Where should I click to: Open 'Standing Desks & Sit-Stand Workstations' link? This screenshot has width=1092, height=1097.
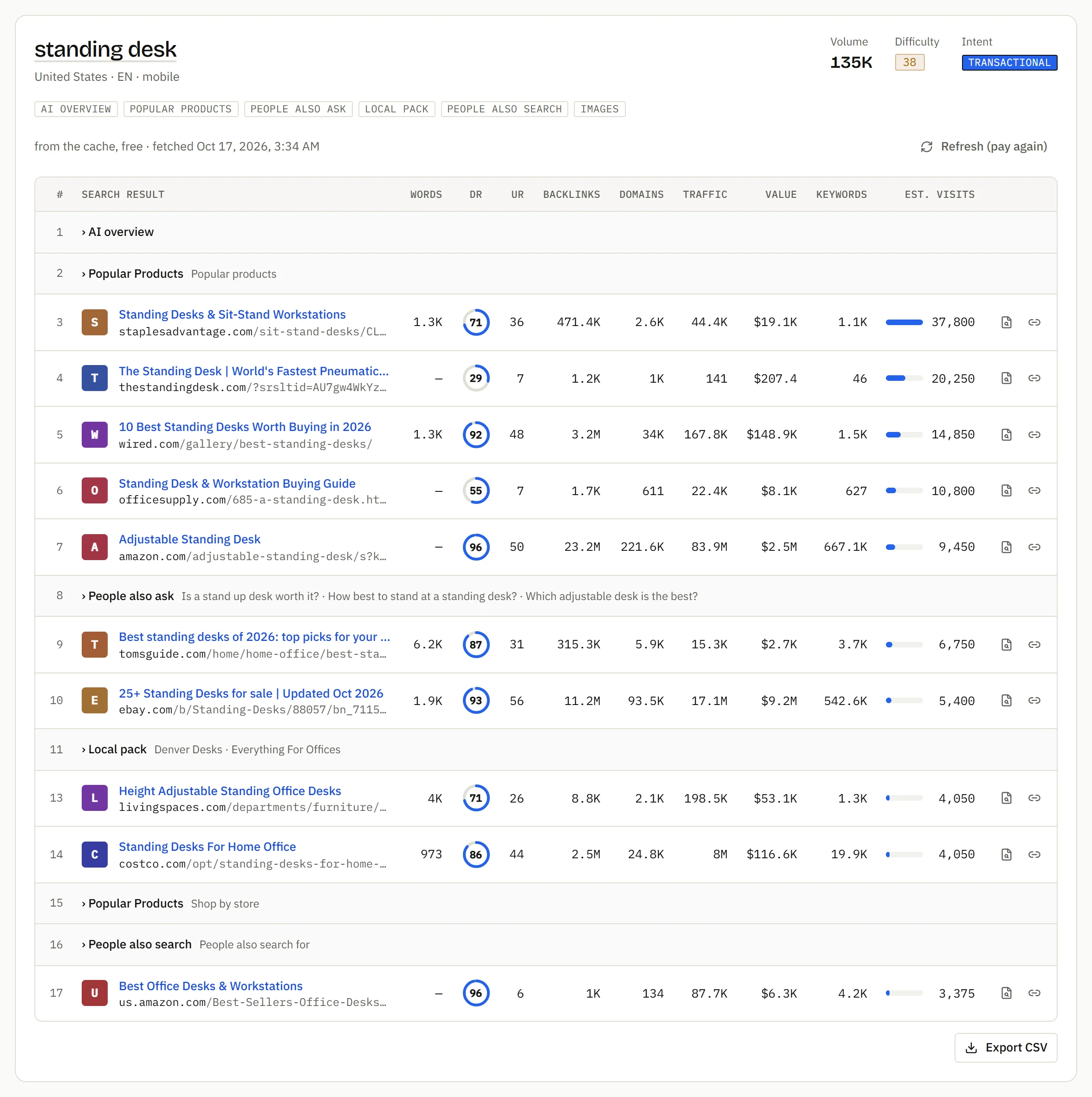[x=232, y=314]
